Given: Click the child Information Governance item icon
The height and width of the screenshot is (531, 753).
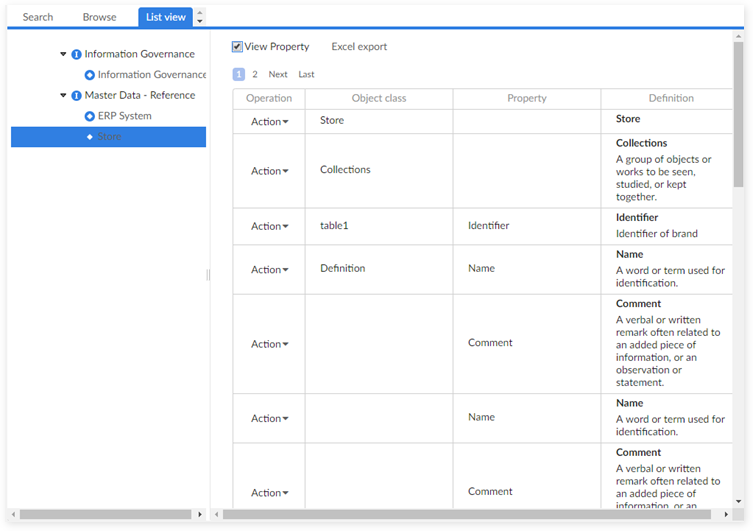Looking at the screenshot, I should coord(90,75).
